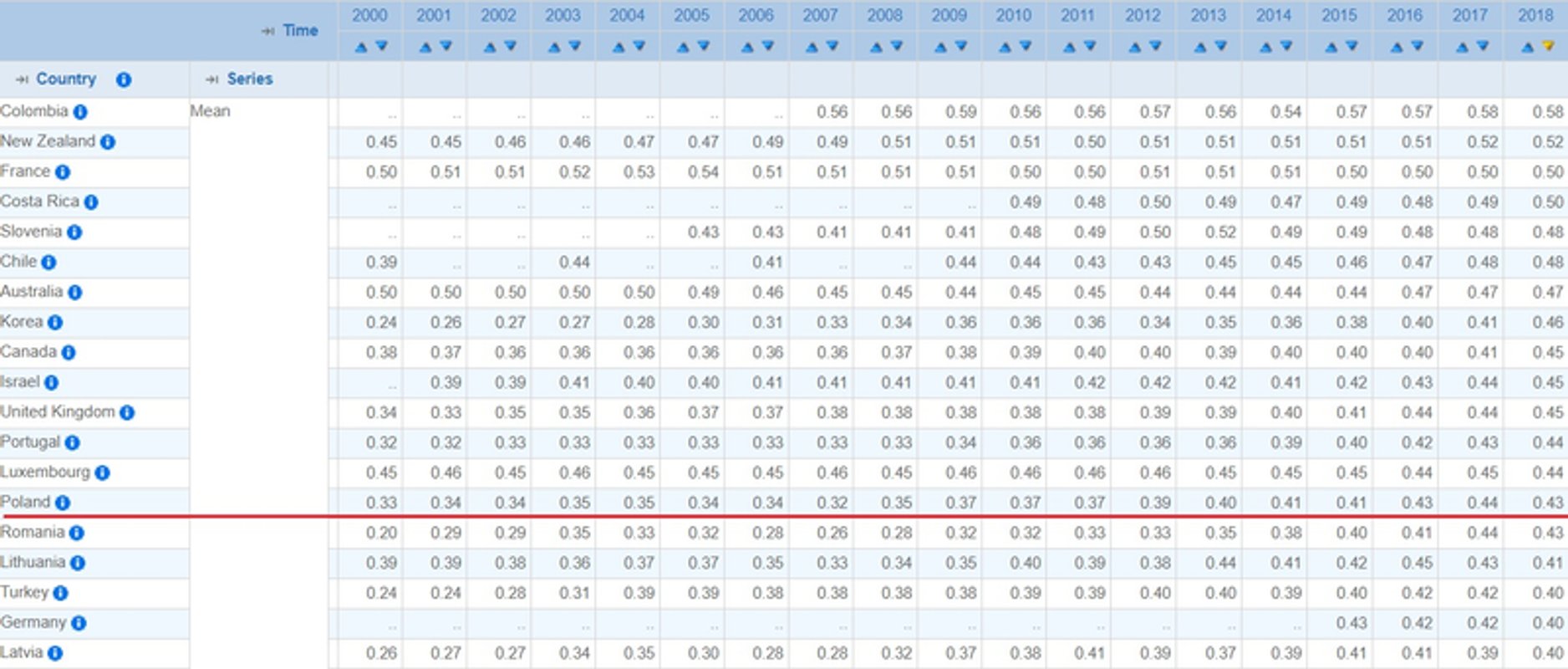Click the yellow descending arrow under 2018

click(1548, 47)
